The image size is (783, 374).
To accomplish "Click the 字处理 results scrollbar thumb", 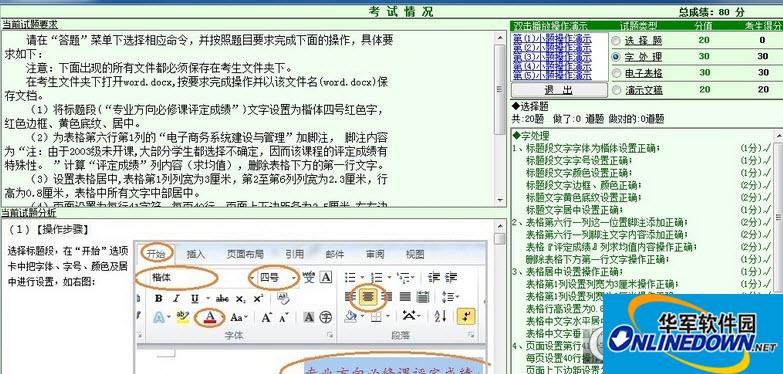I will click(778, 217).
